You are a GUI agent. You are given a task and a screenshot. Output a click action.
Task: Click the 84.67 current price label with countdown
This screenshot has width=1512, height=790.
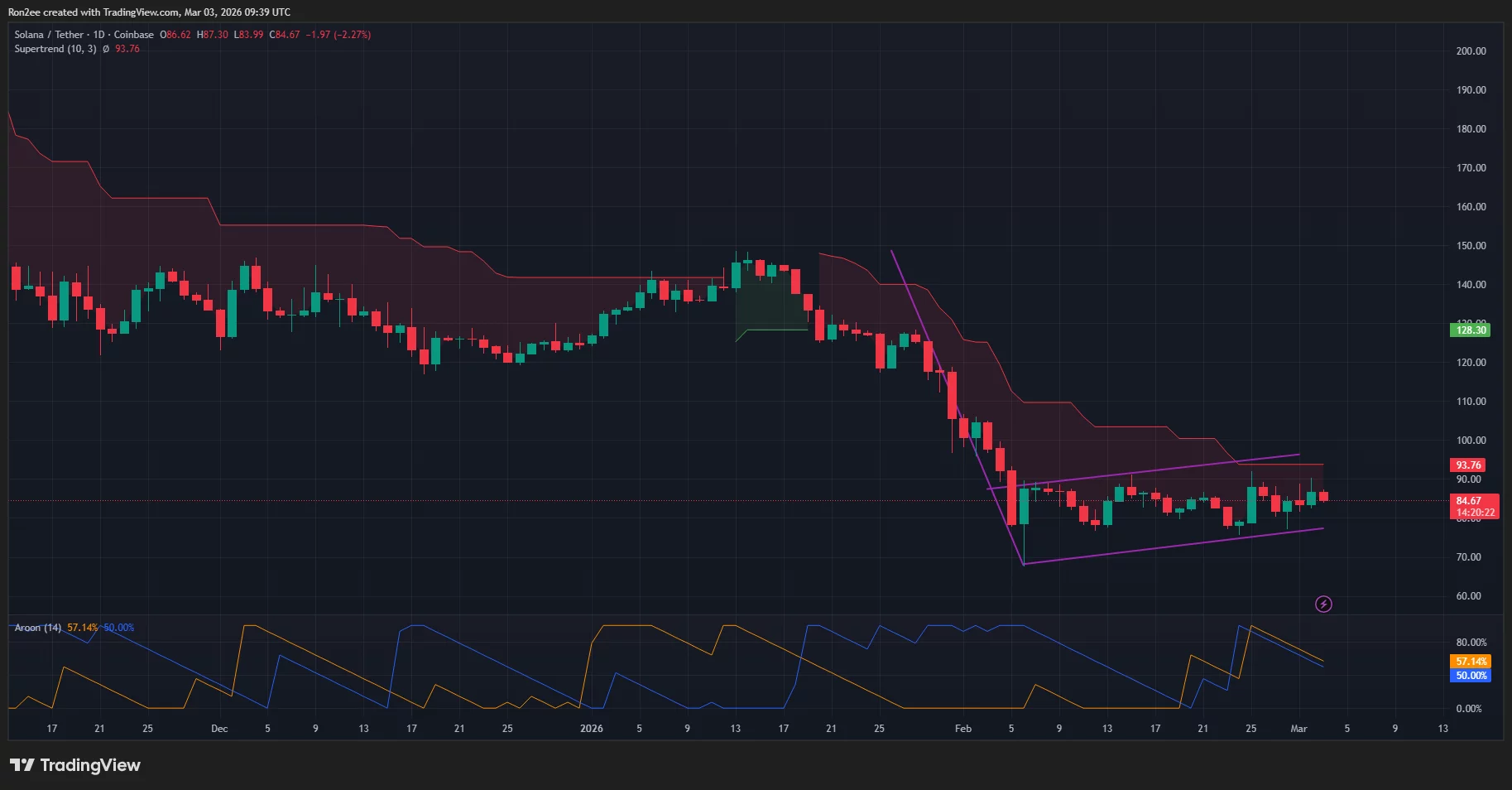coord(1475,506)
